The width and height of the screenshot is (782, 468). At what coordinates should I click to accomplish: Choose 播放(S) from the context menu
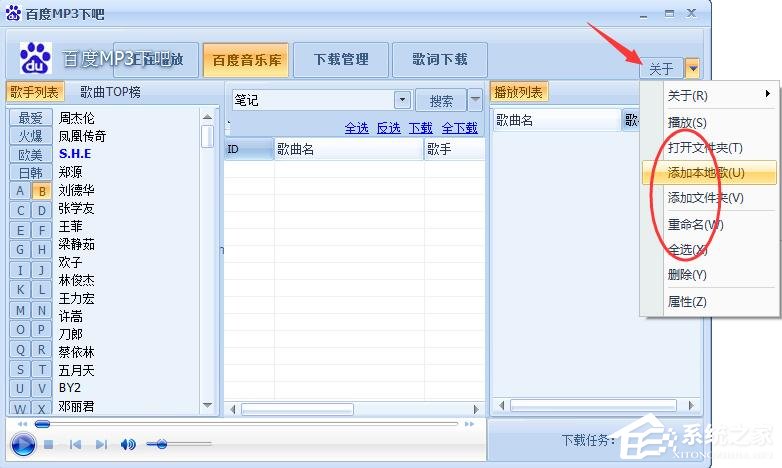point(709,122)
